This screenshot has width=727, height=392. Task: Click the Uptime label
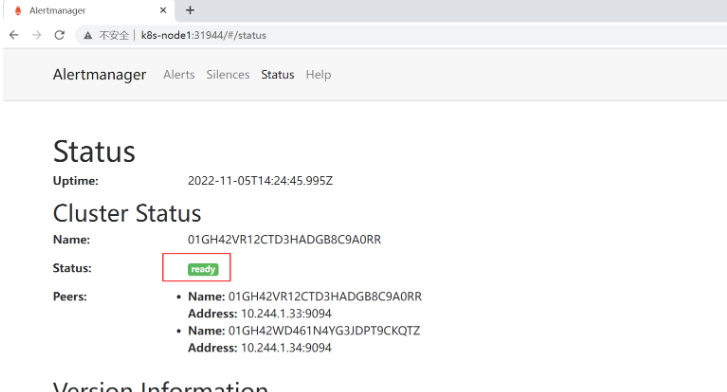pos(76,181)
